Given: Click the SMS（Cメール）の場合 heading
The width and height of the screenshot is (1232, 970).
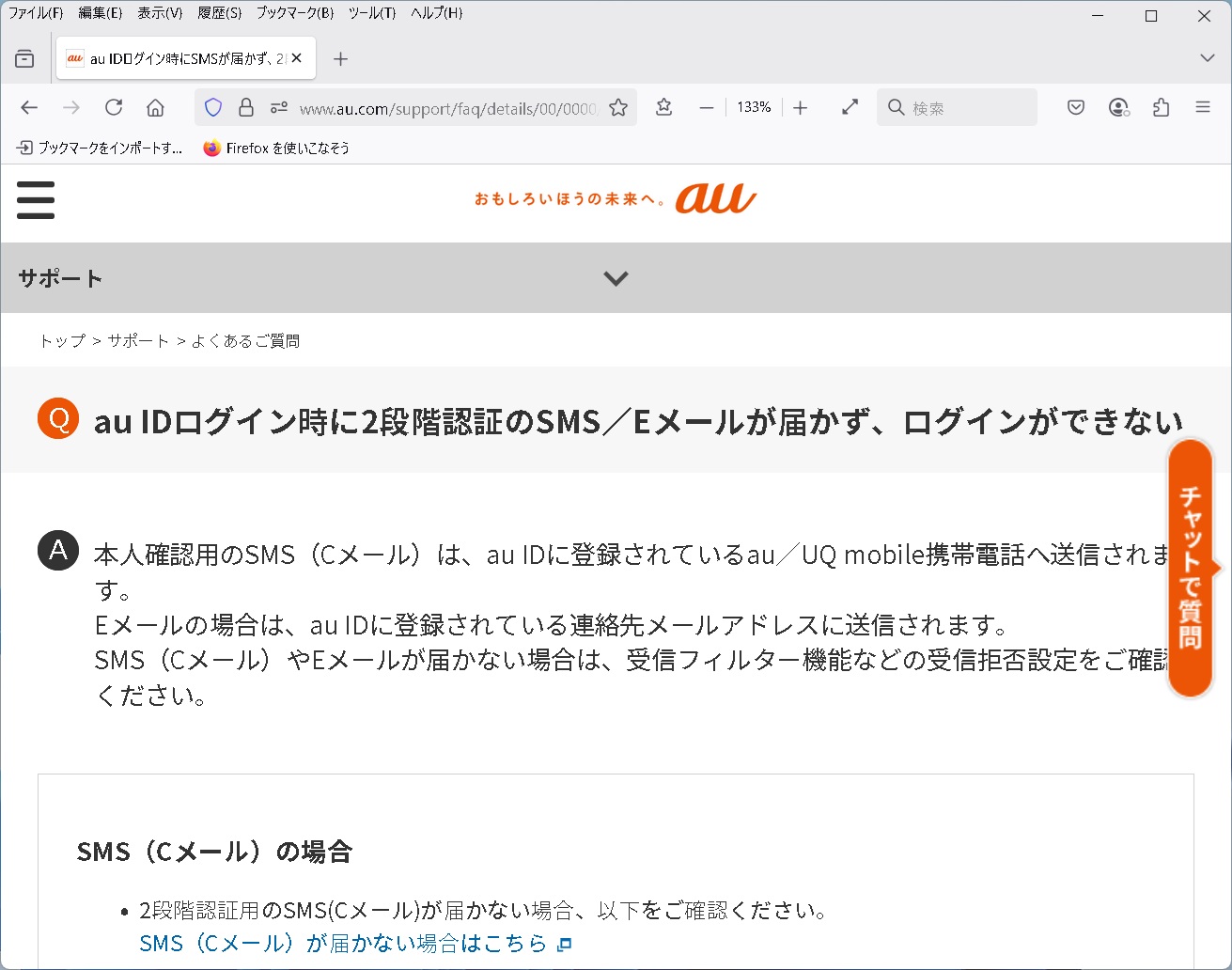Looking at the screenshot, I should point(214,852).
